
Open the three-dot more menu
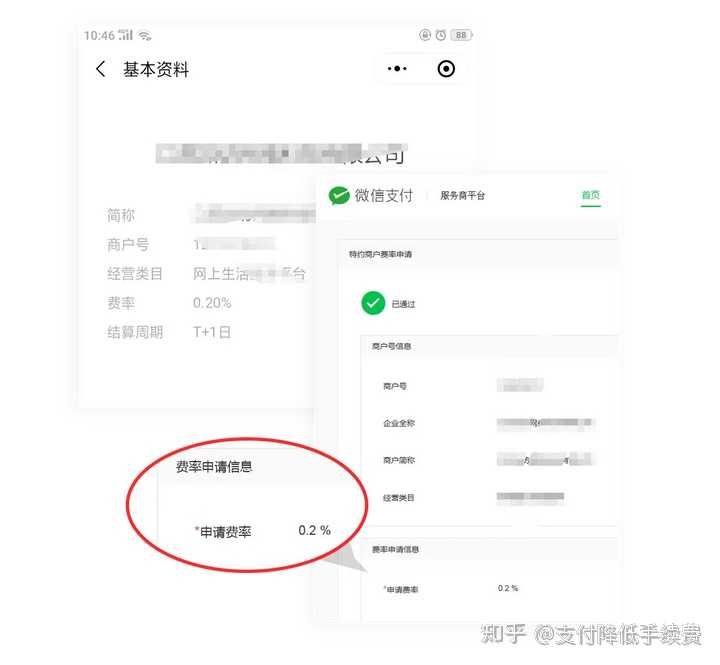pos(397,69)
